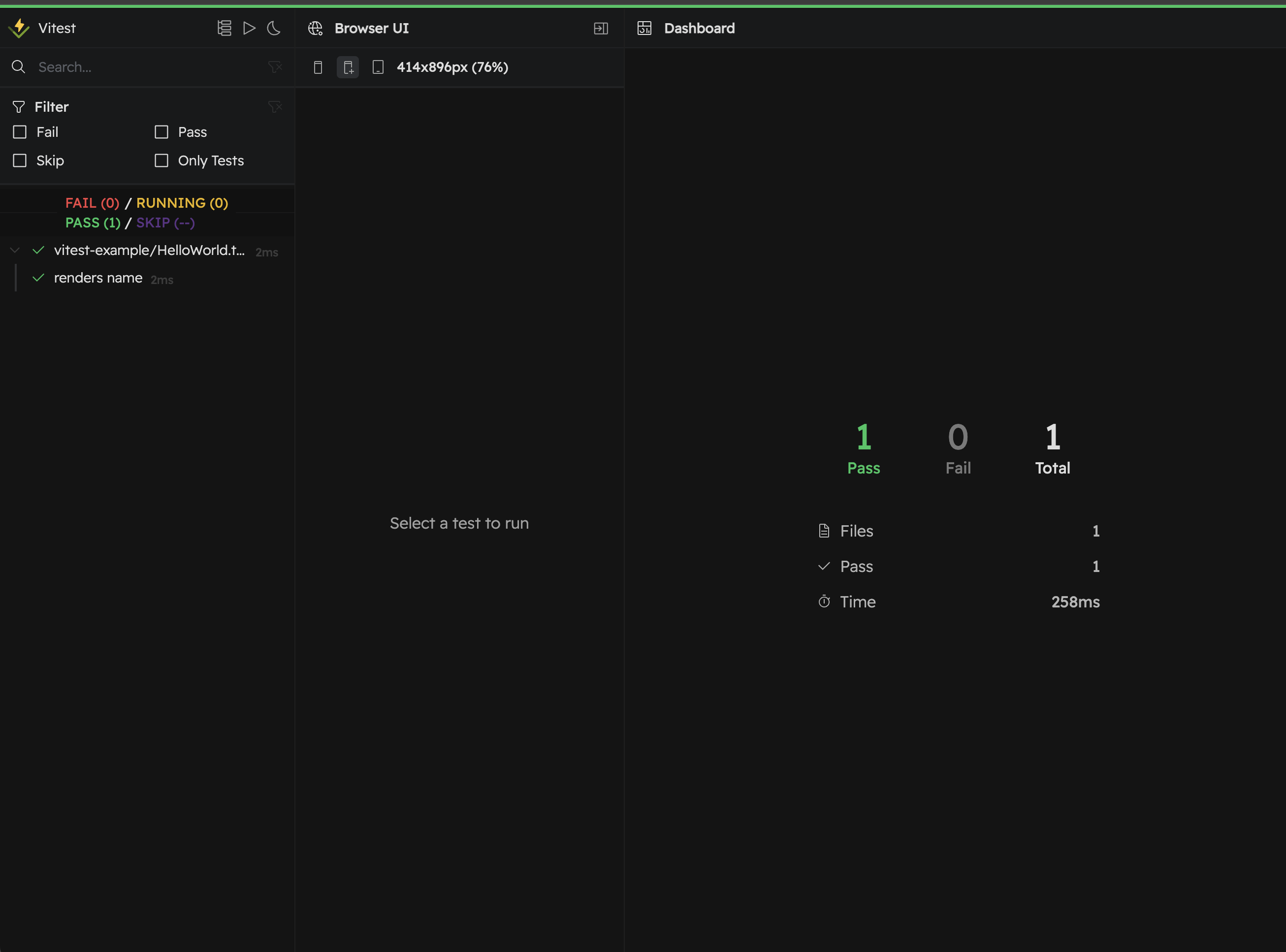
Task: Select the tablet viewport icon
Action: click(x=378, y=67)
